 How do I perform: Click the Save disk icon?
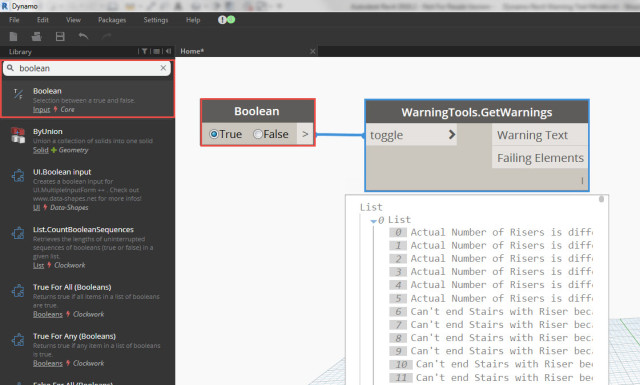coord(60,36)
